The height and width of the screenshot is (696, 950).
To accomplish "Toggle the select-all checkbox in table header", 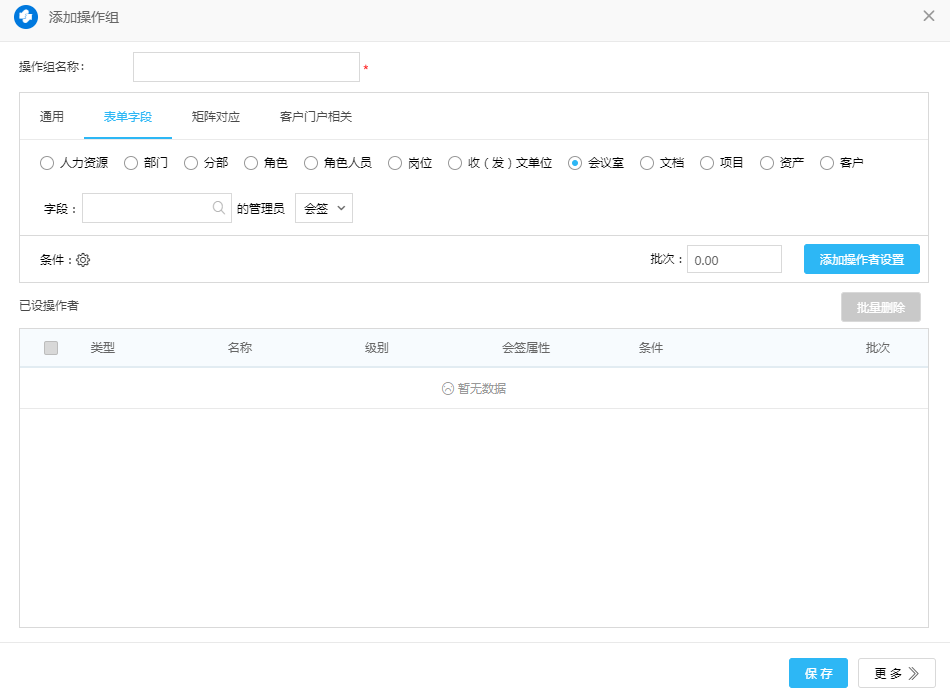I will click(51, 348).
